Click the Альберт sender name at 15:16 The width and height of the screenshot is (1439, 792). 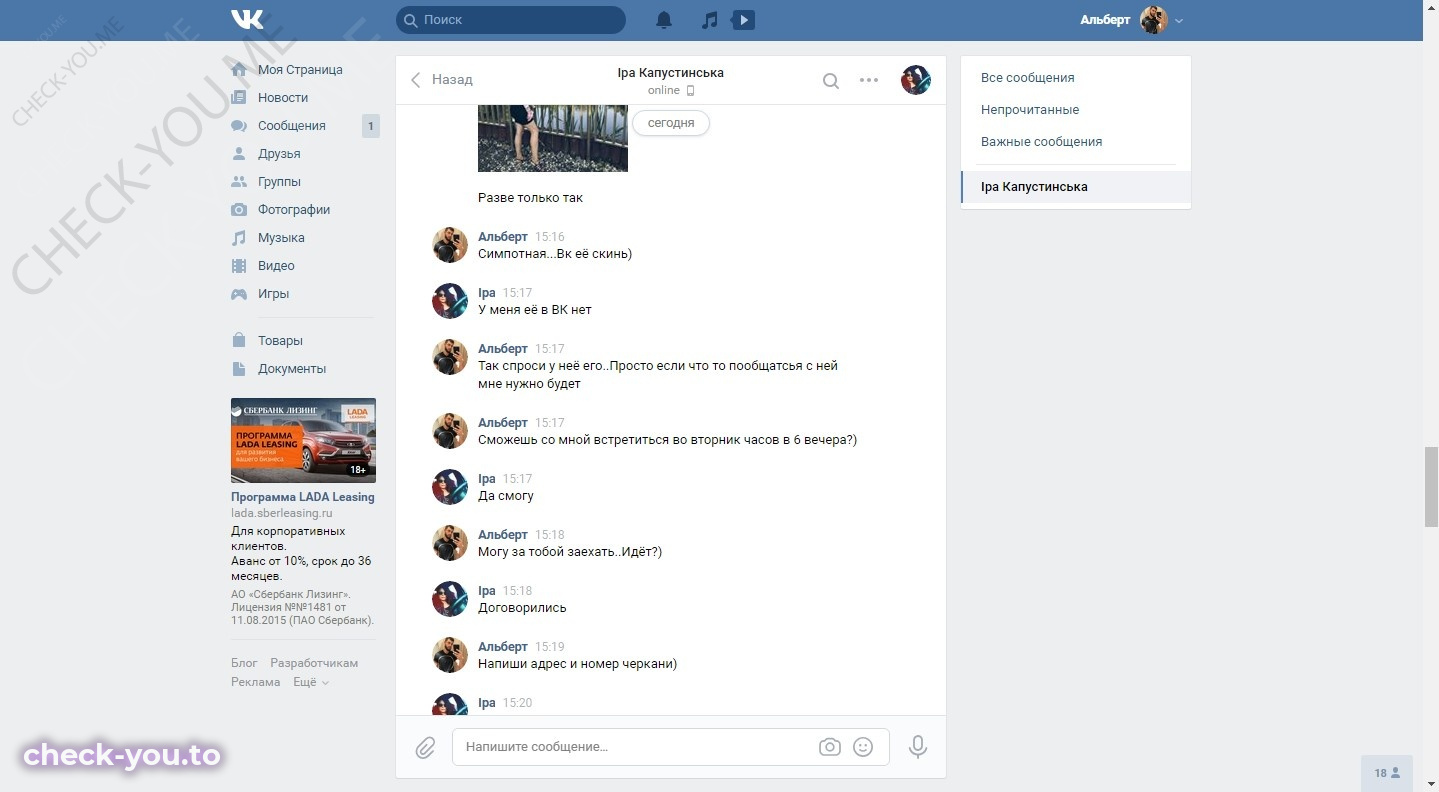[503, 237]
